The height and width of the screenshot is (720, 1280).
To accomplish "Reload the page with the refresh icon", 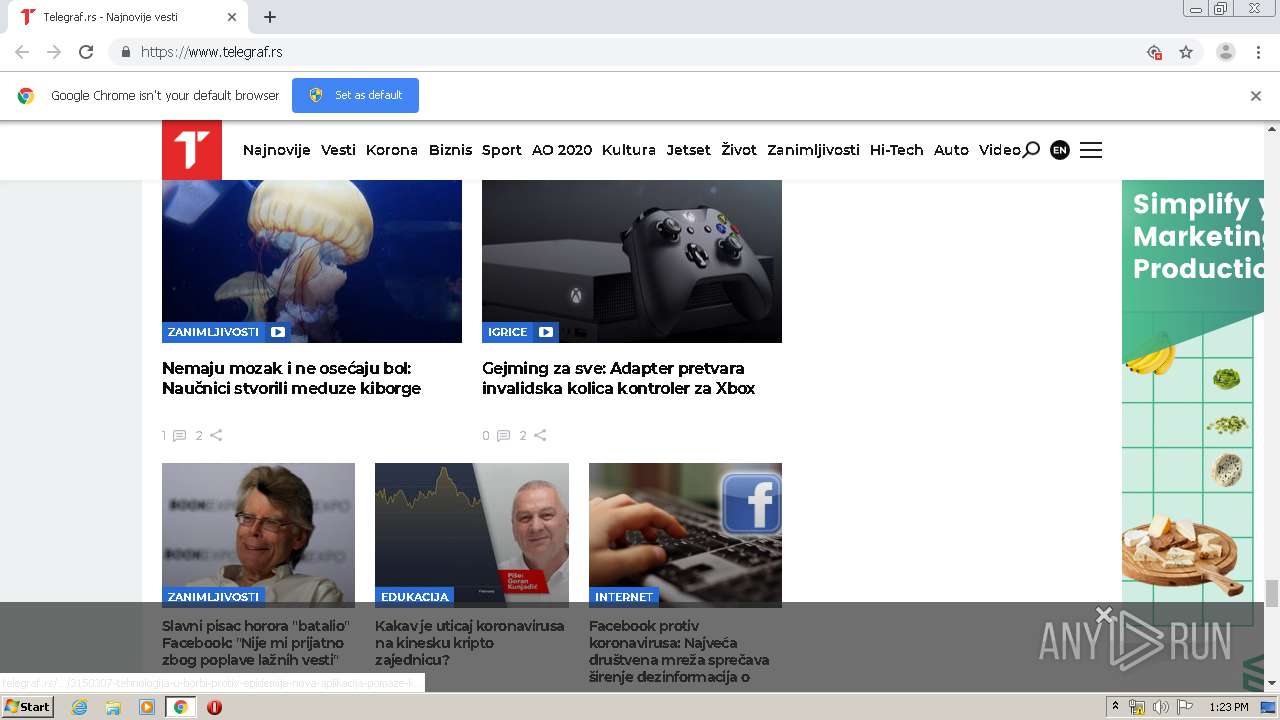I will pos(86,52).
